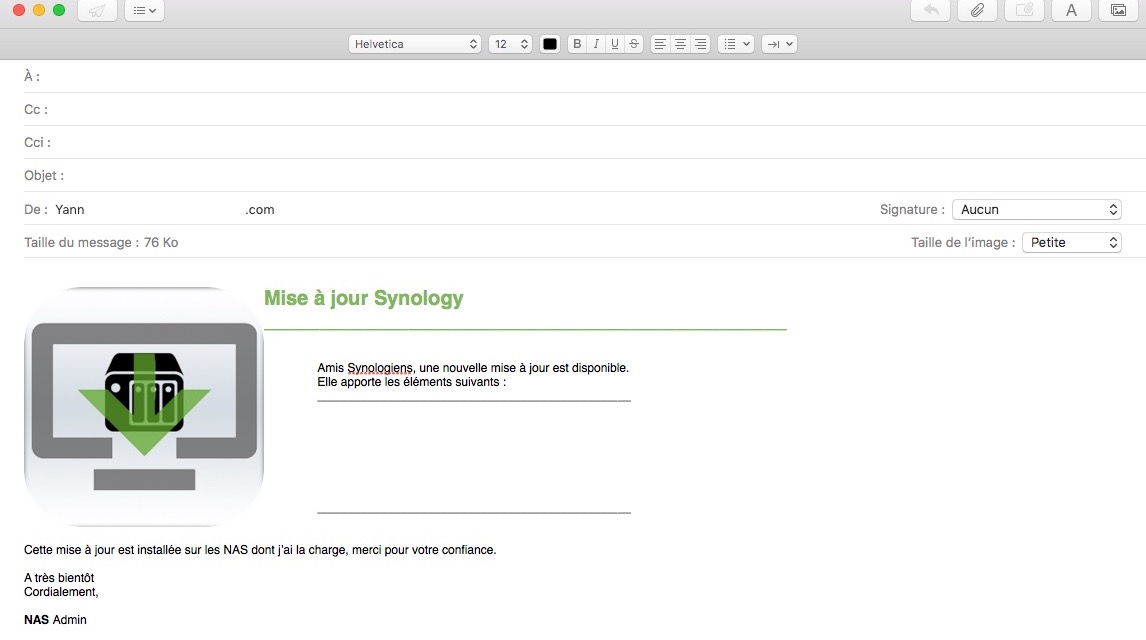
Task: Toggle strikethrough formatting
Action: click(x=634, y=44)
